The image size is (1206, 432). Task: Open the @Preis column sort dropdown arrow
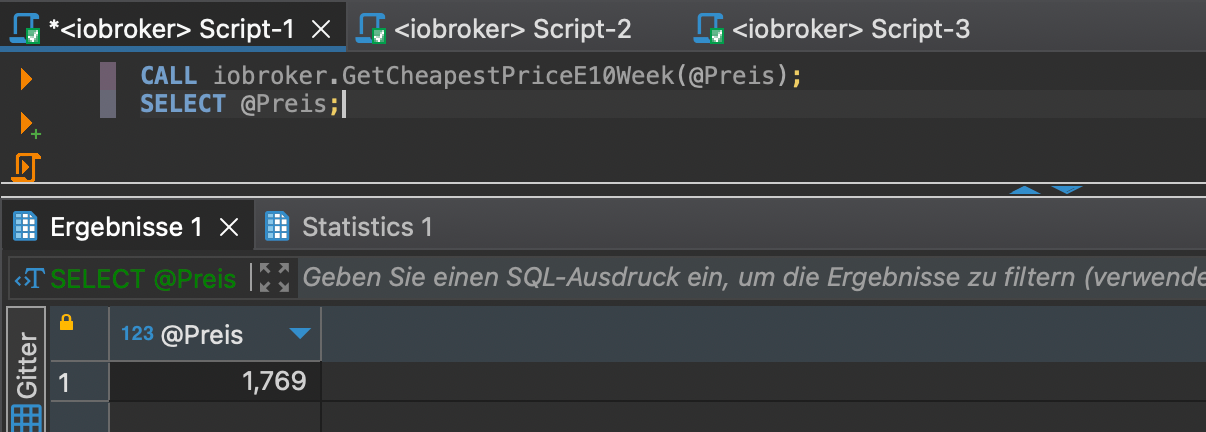pyautogui.click(x=299, y=334)
